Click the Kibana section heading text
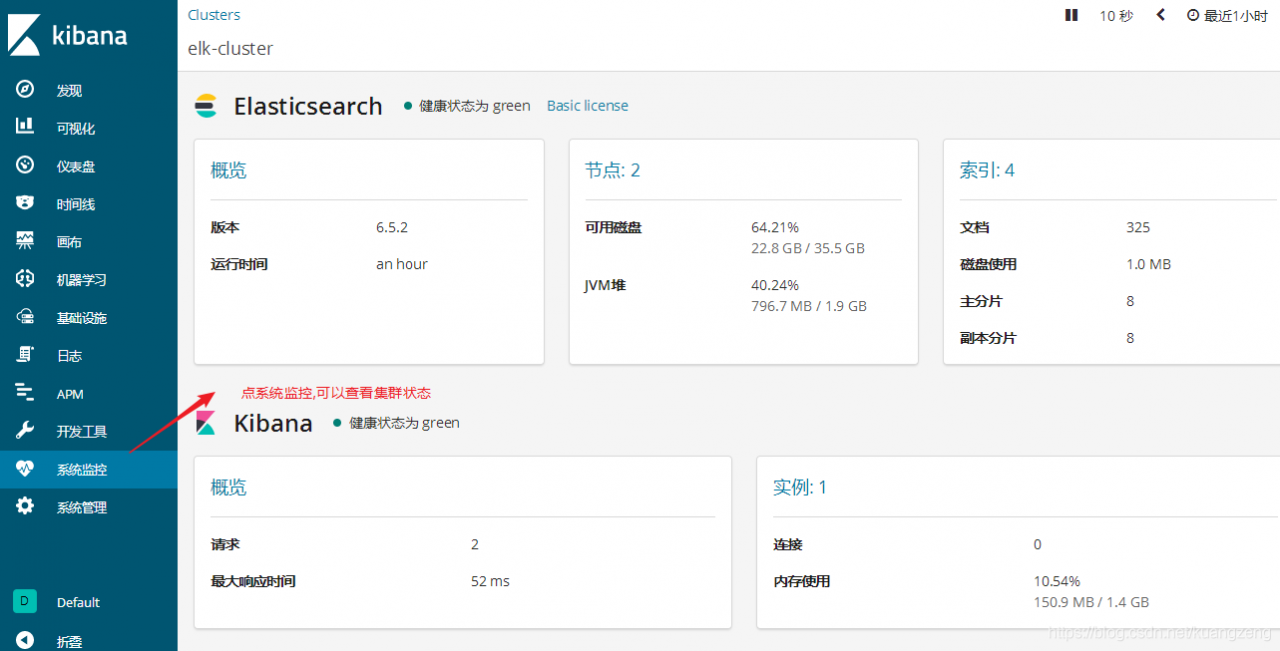Screen dimensions: 1280x651 (x=273, y=423)
